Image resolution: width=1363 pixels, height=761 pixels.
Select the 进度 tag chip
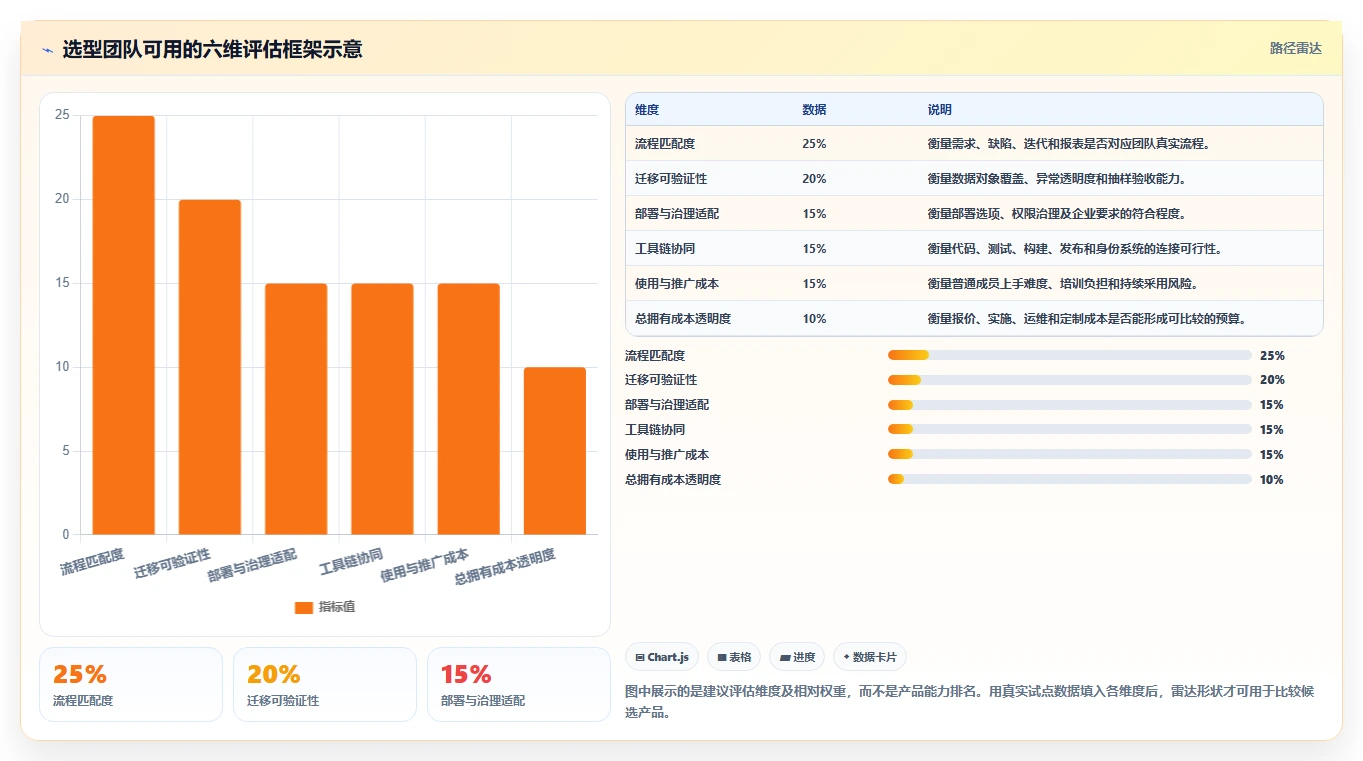[x=797, y=657]
